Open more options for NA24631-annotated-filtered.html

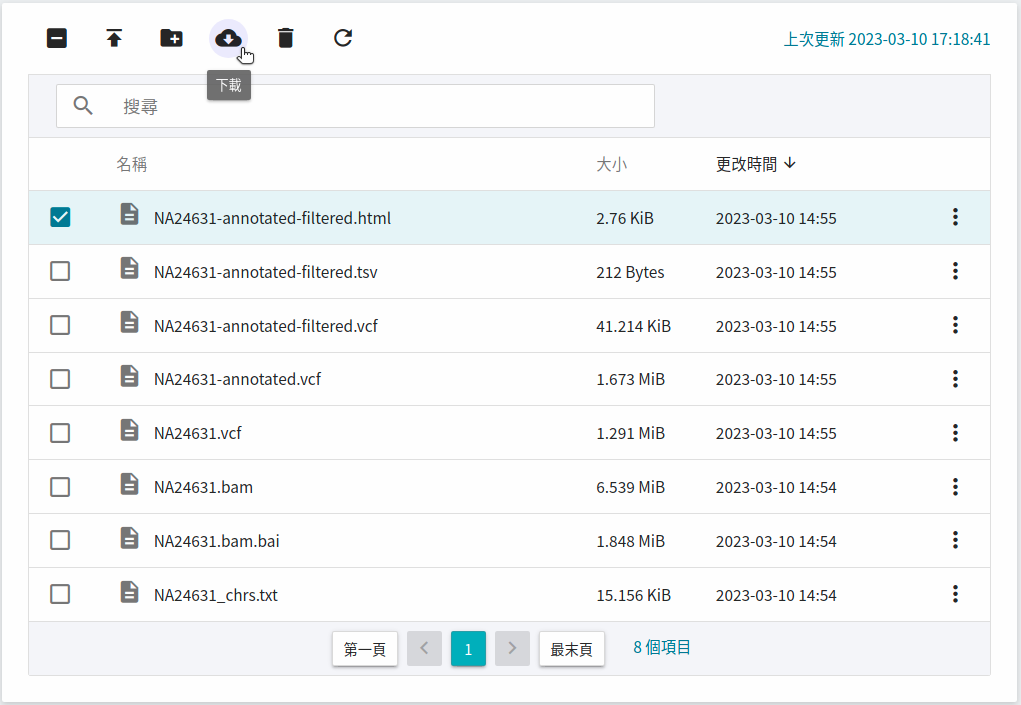(x=955, y=217)
